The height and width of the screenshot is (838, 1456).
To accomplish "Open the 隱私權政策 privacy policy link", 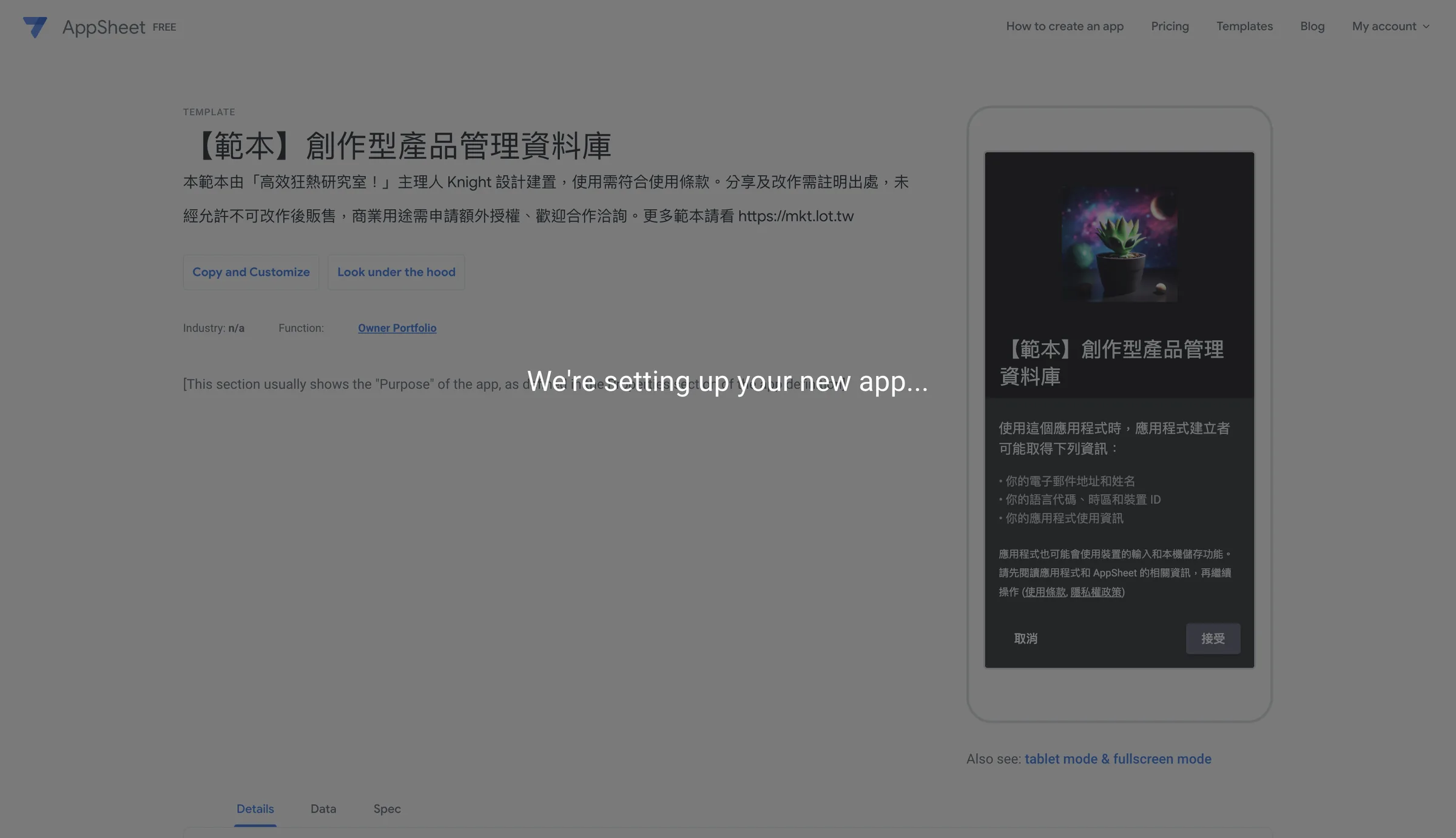I will [1096, 592].
